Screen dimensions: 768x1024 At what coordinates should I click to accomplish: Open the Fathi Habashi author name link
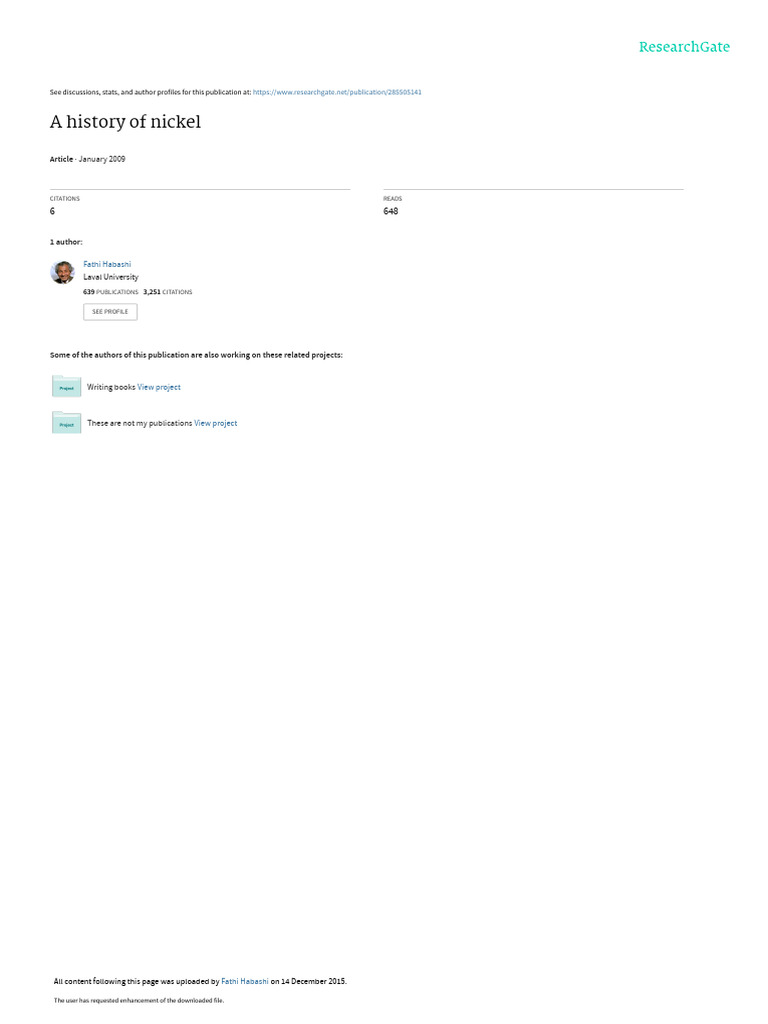click(x=107, y=264)
